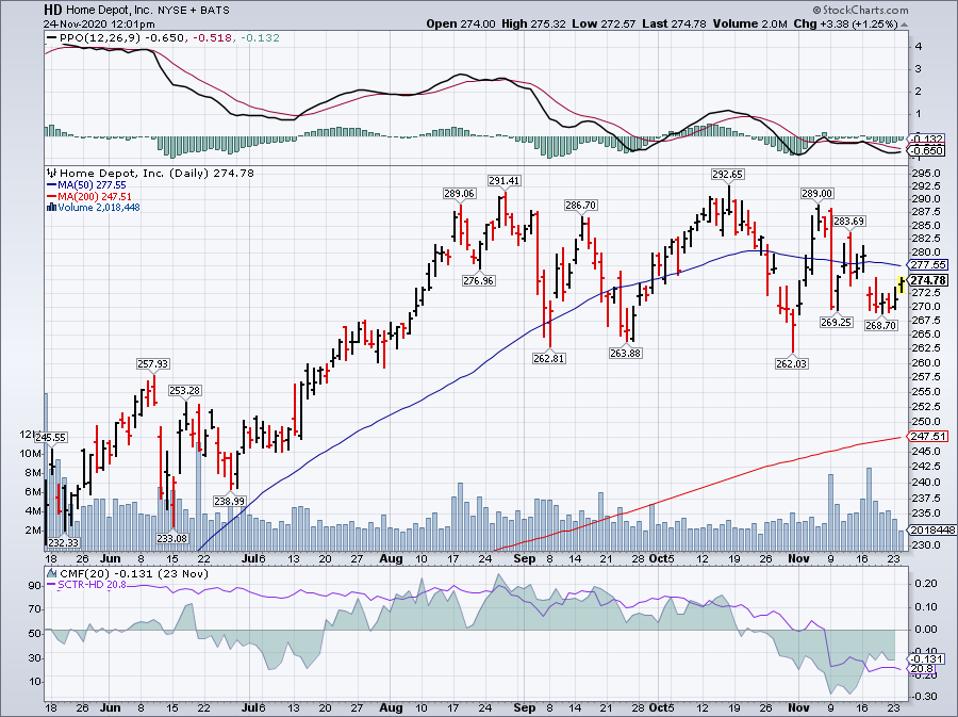Click the -0.131 CMF tag on the right axis
This screenshot has width=958, height=717.
pos(927,660)
